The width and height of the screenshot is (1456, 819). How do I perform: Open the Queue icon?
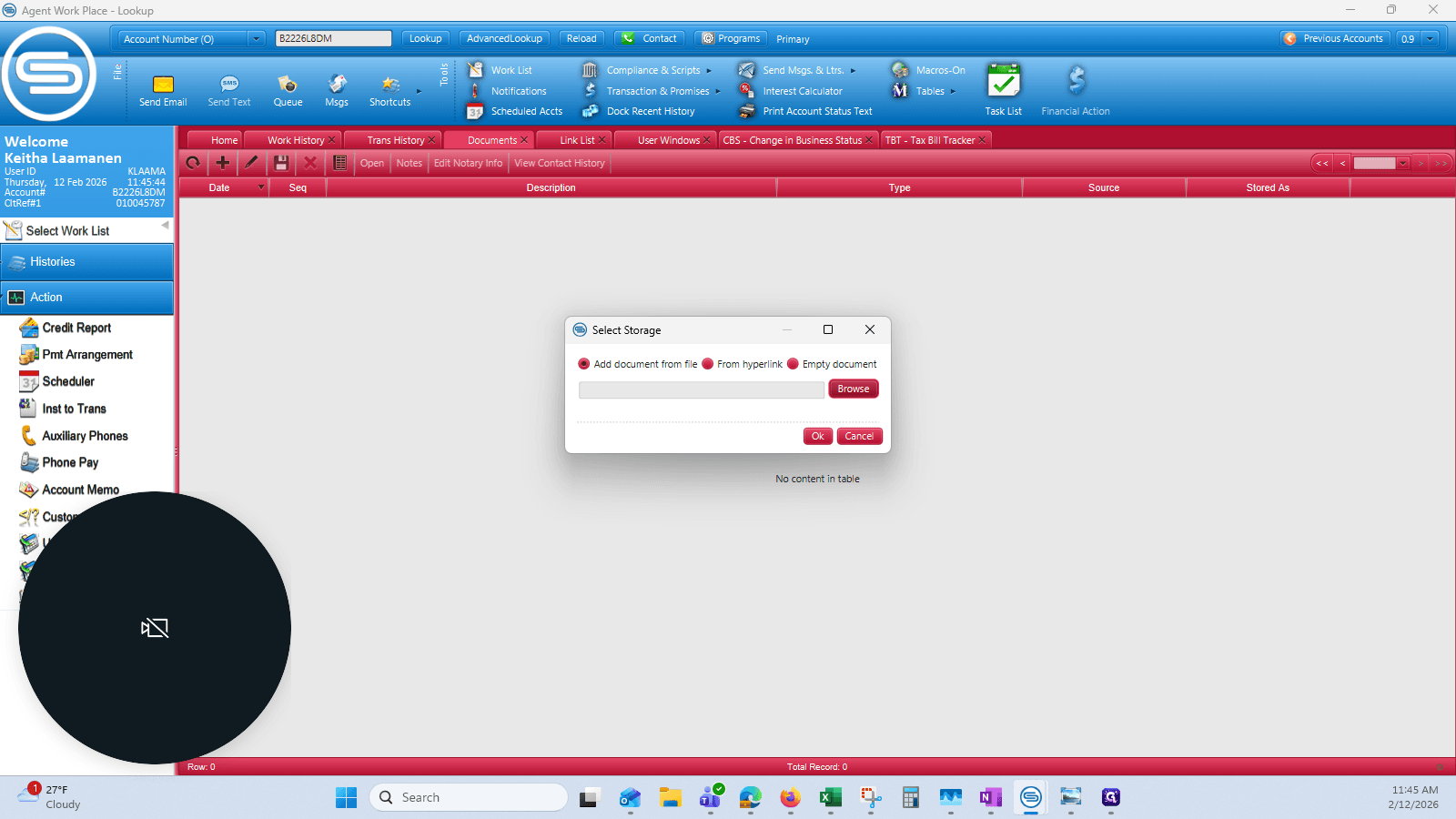pyautogui.click(x=288, y=92)
